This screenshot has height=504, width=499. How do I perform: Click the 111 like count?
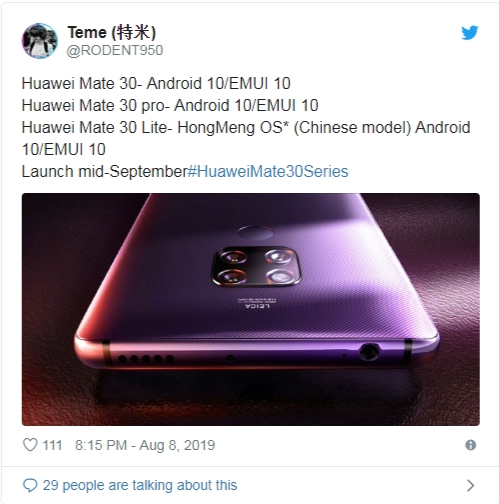point(52,445)
